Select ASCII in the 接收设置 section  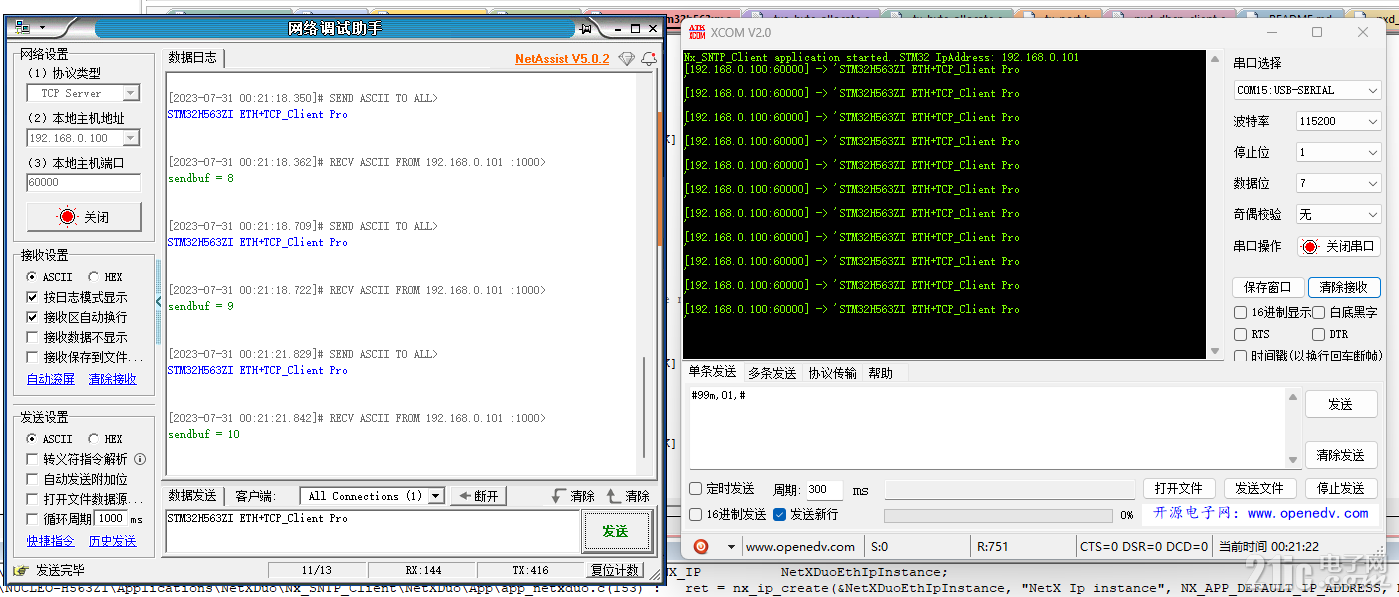(x=50, y=277)
